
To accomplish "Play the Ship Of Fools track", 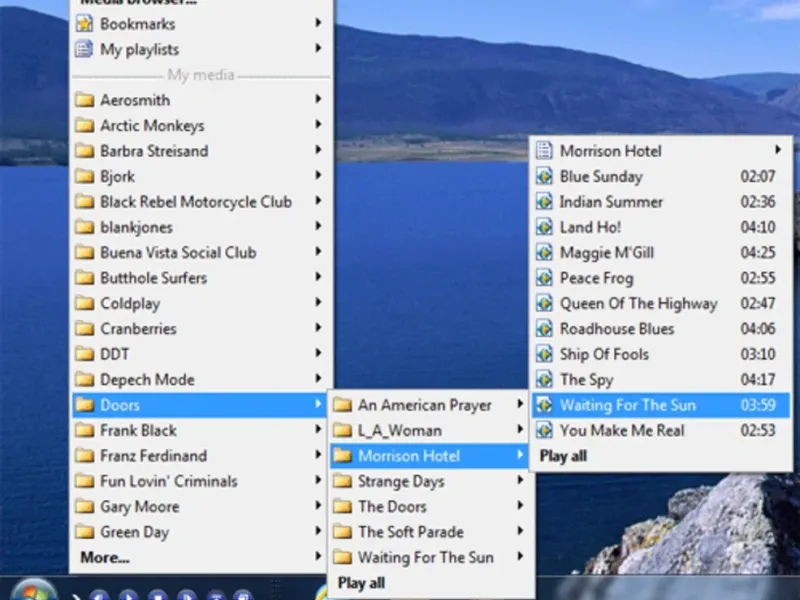I will (x=661, y=354).
